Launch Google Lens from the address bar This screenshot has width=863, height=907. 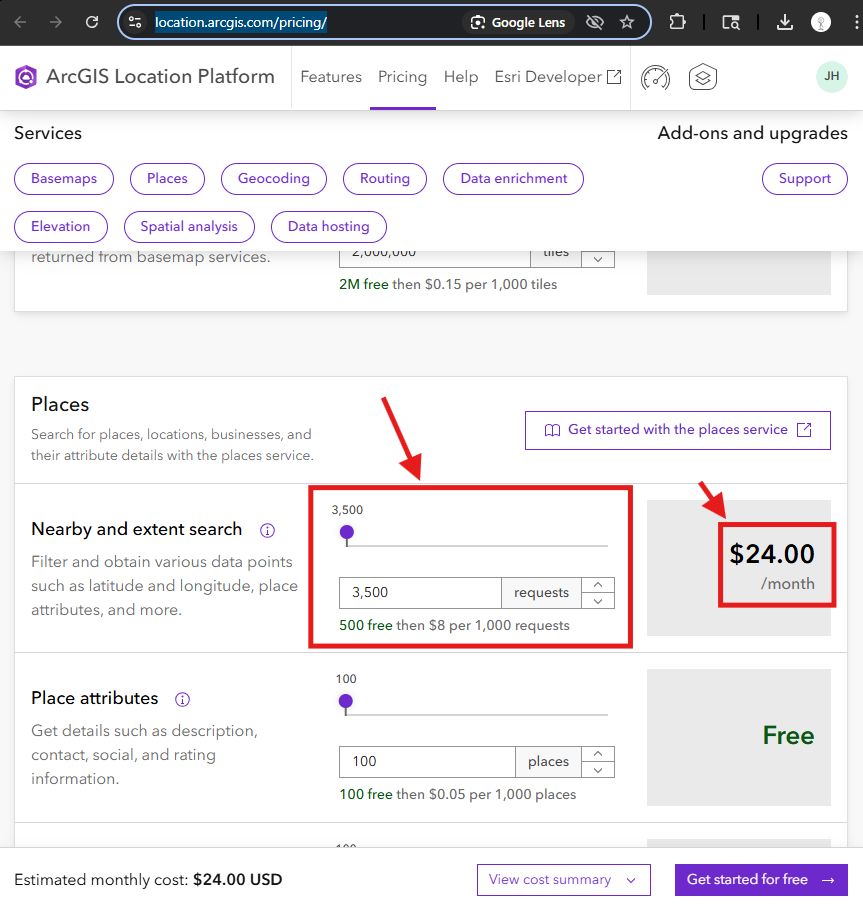pyautogui.click(x=518, y=23)
